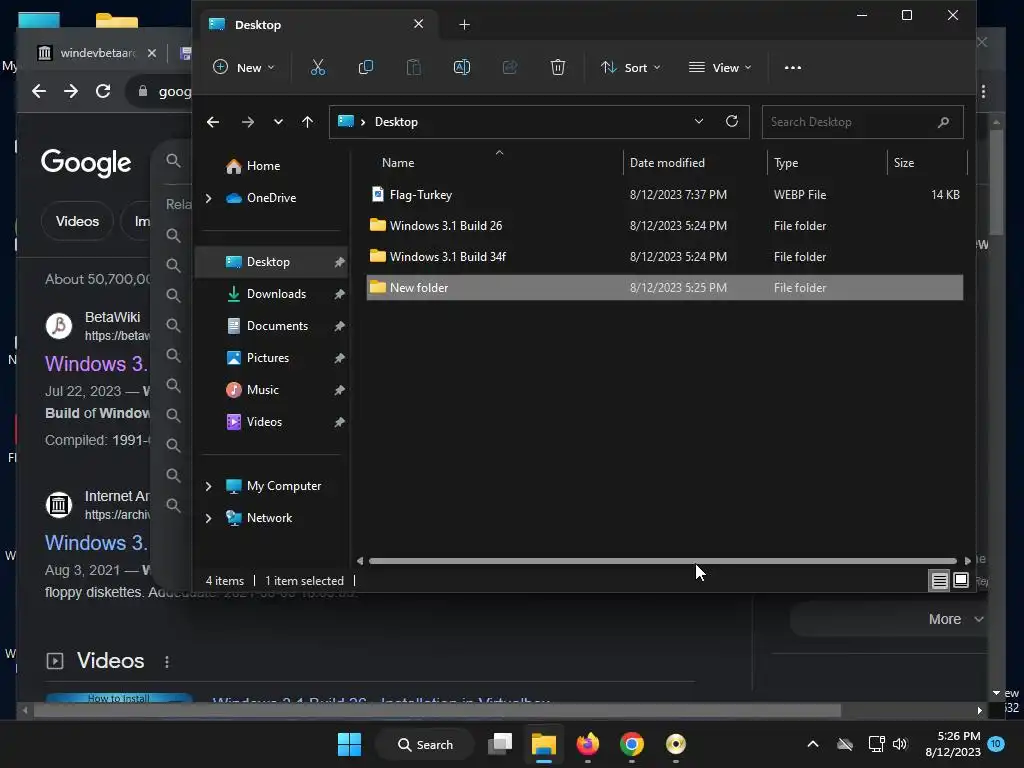Unpin Desktop from Quick access pin icon
Viewport: 1024px width, 768px height.
(340, 262)
